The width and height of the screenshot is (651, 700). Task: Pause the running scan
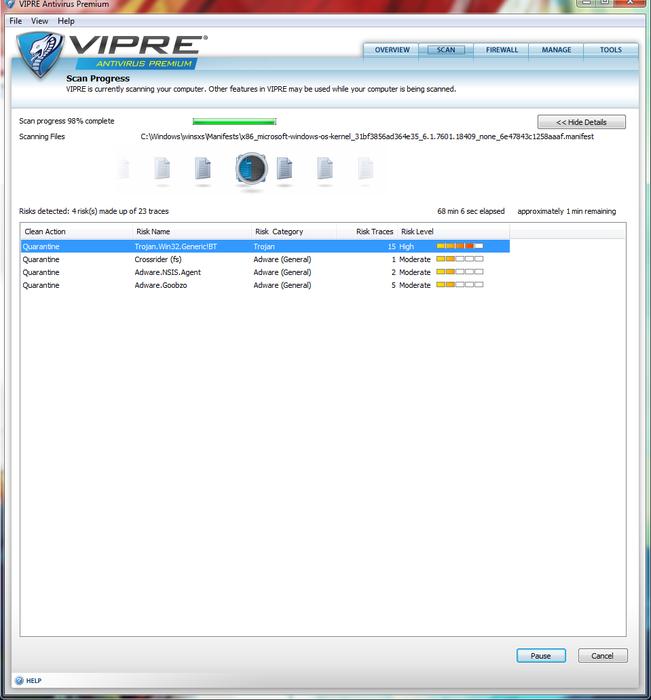click(x=541, y=656)
